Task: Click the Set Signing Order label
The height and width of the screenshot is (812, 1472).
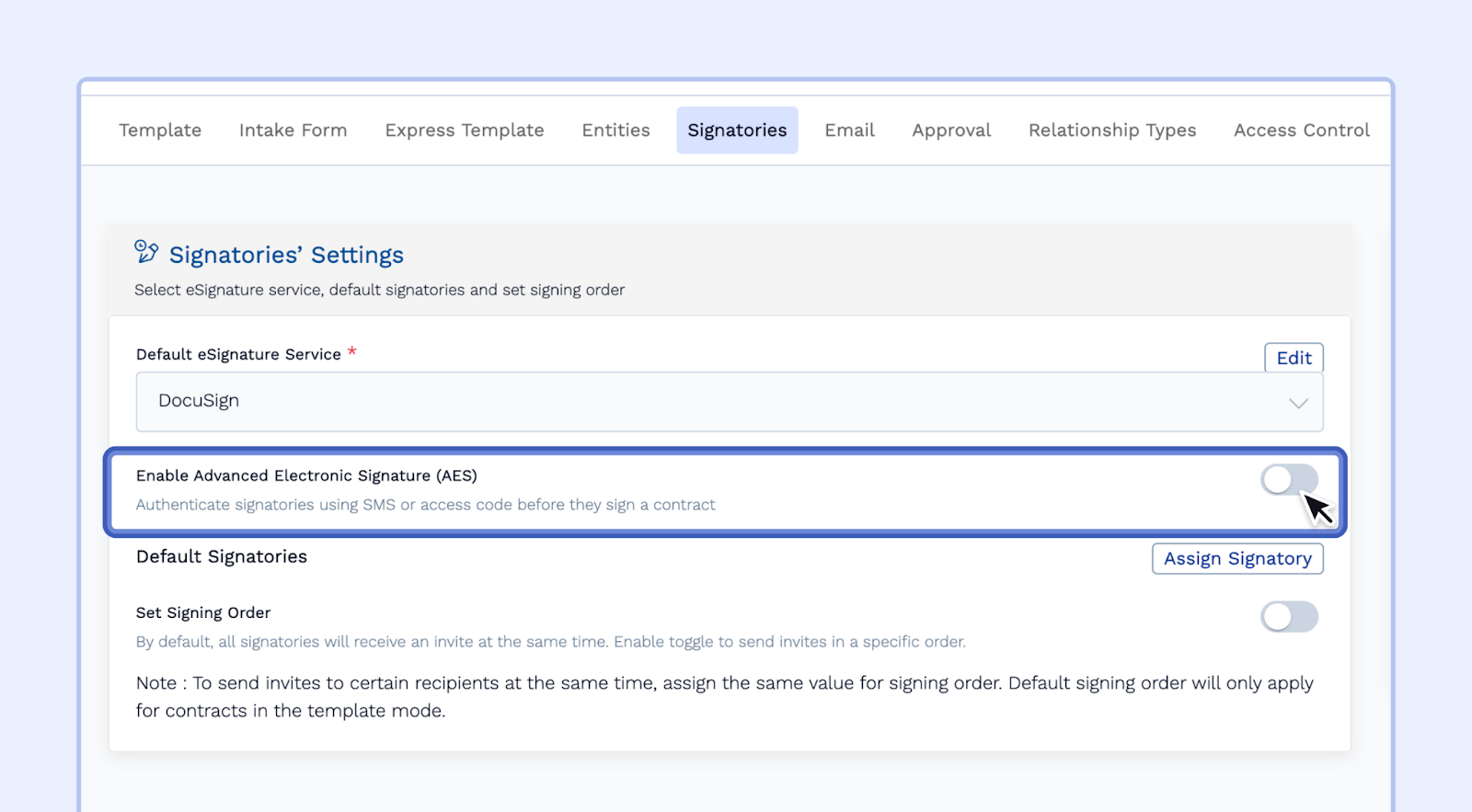Action: [203, 612]
